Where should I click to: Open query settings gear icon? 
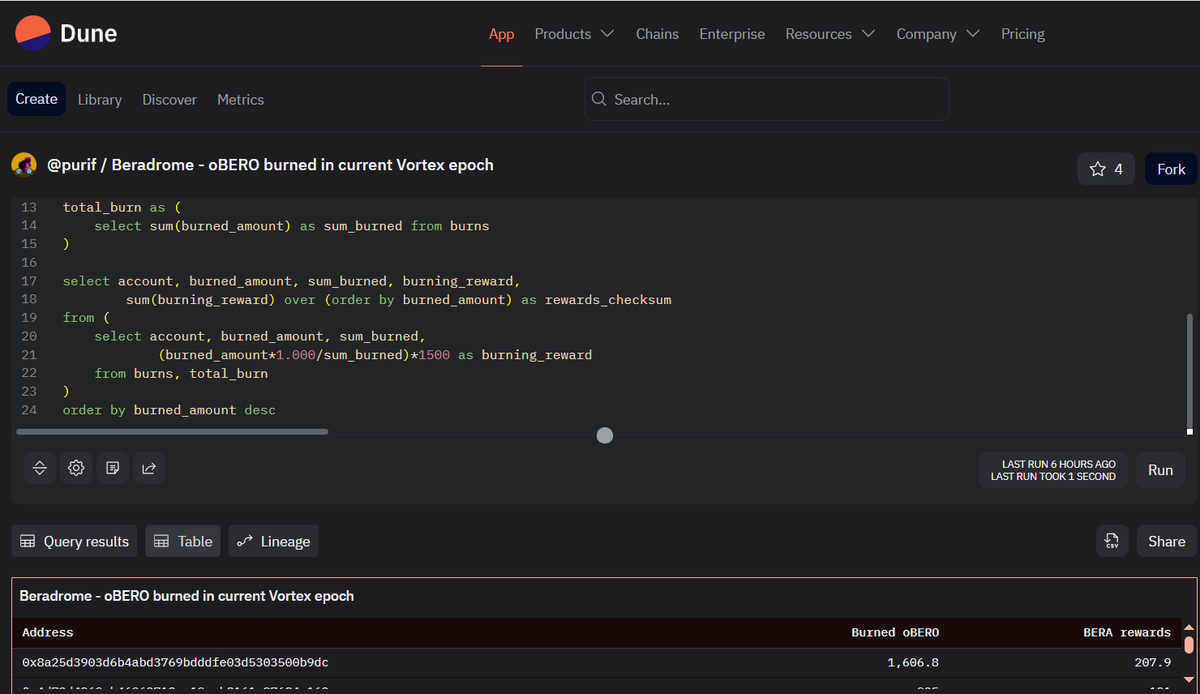coord(76,468)
